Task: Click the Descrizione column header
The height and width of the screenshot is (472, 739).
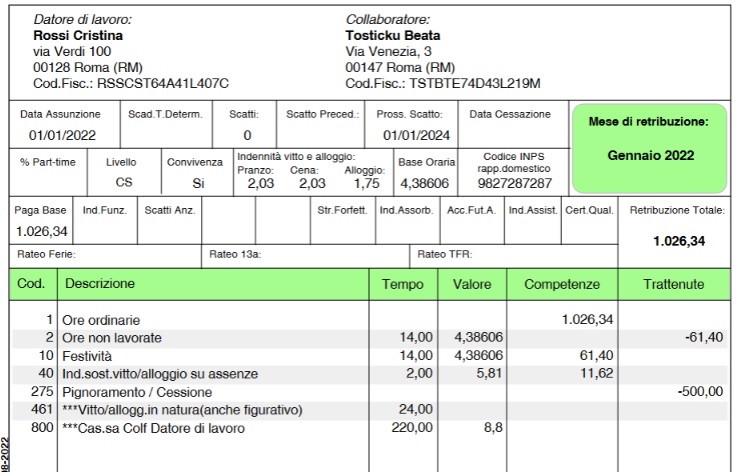Action: [100, 283]
